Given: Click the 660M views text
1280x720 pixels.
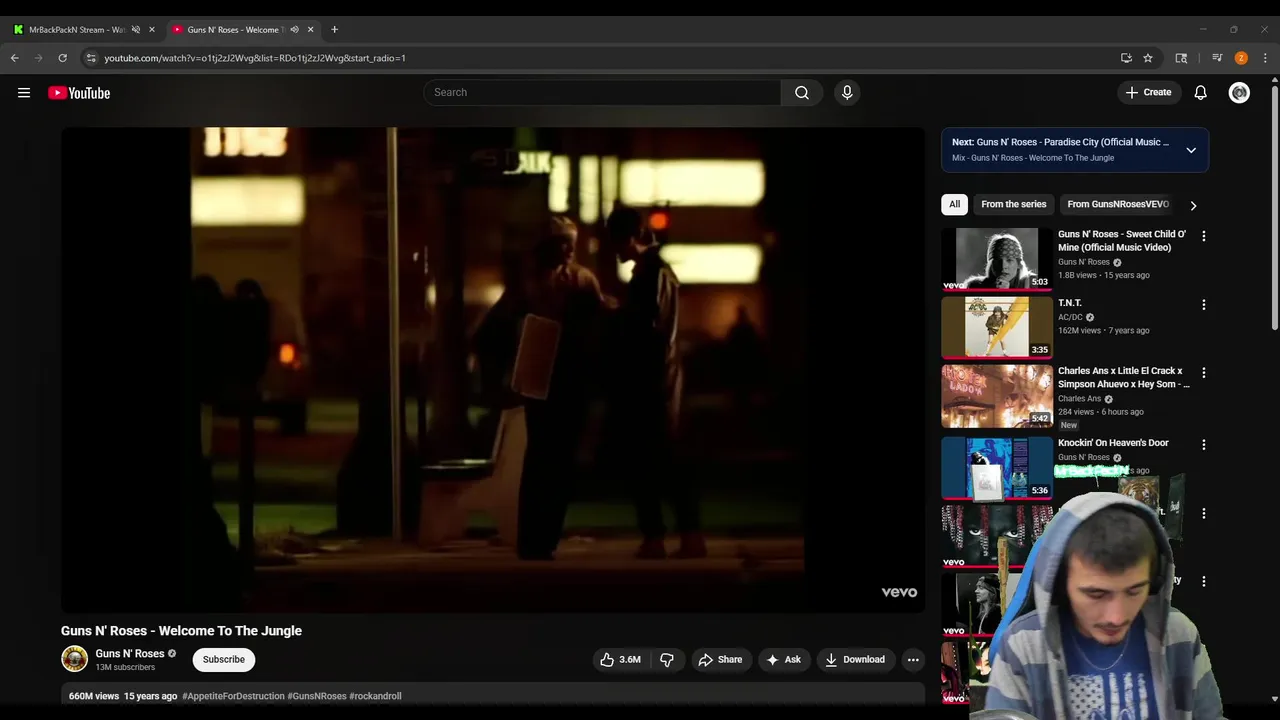Looking at the screenshot, I should (x=94, y=696).
